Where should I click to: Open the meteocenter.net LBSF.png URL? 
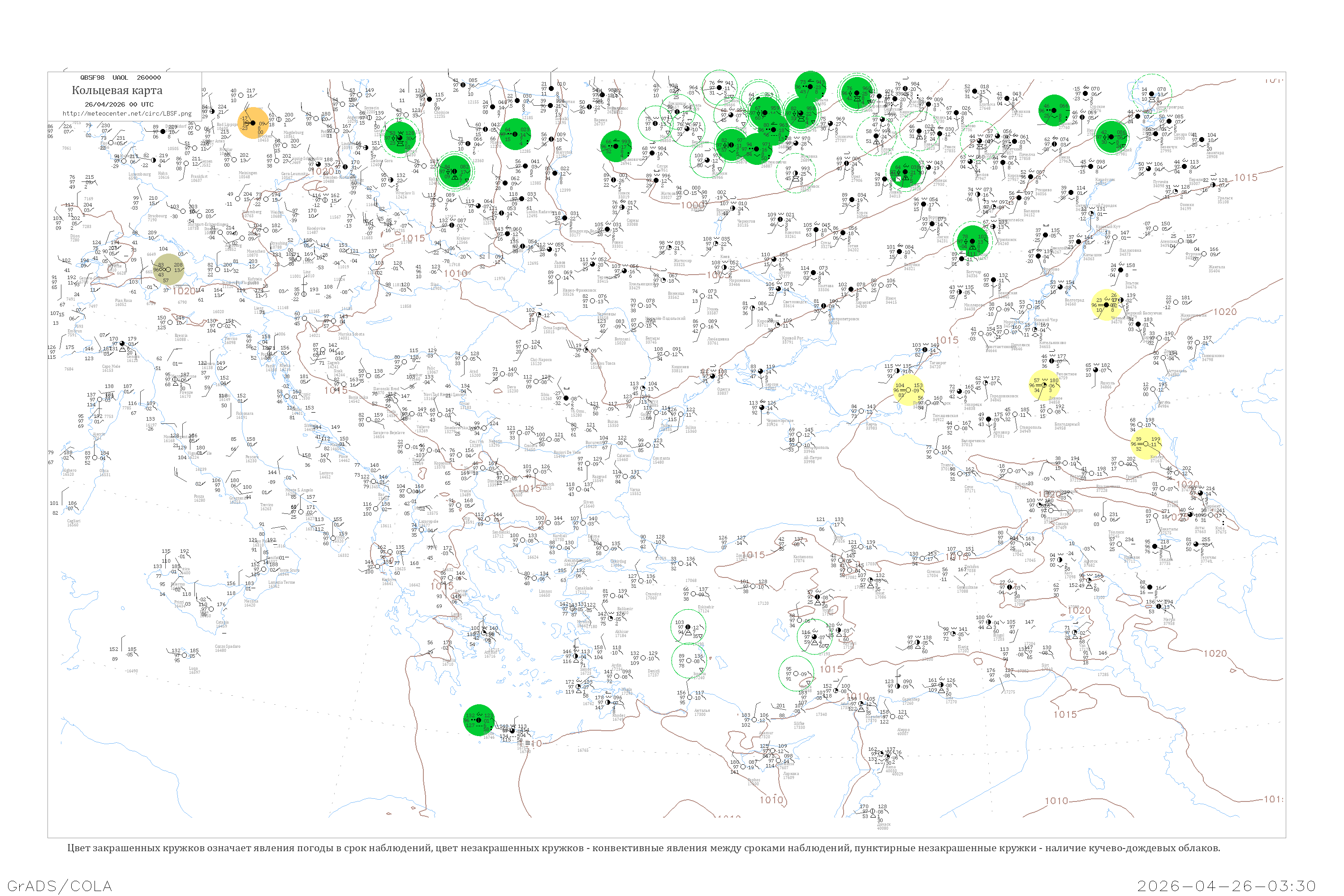[127, 113]
